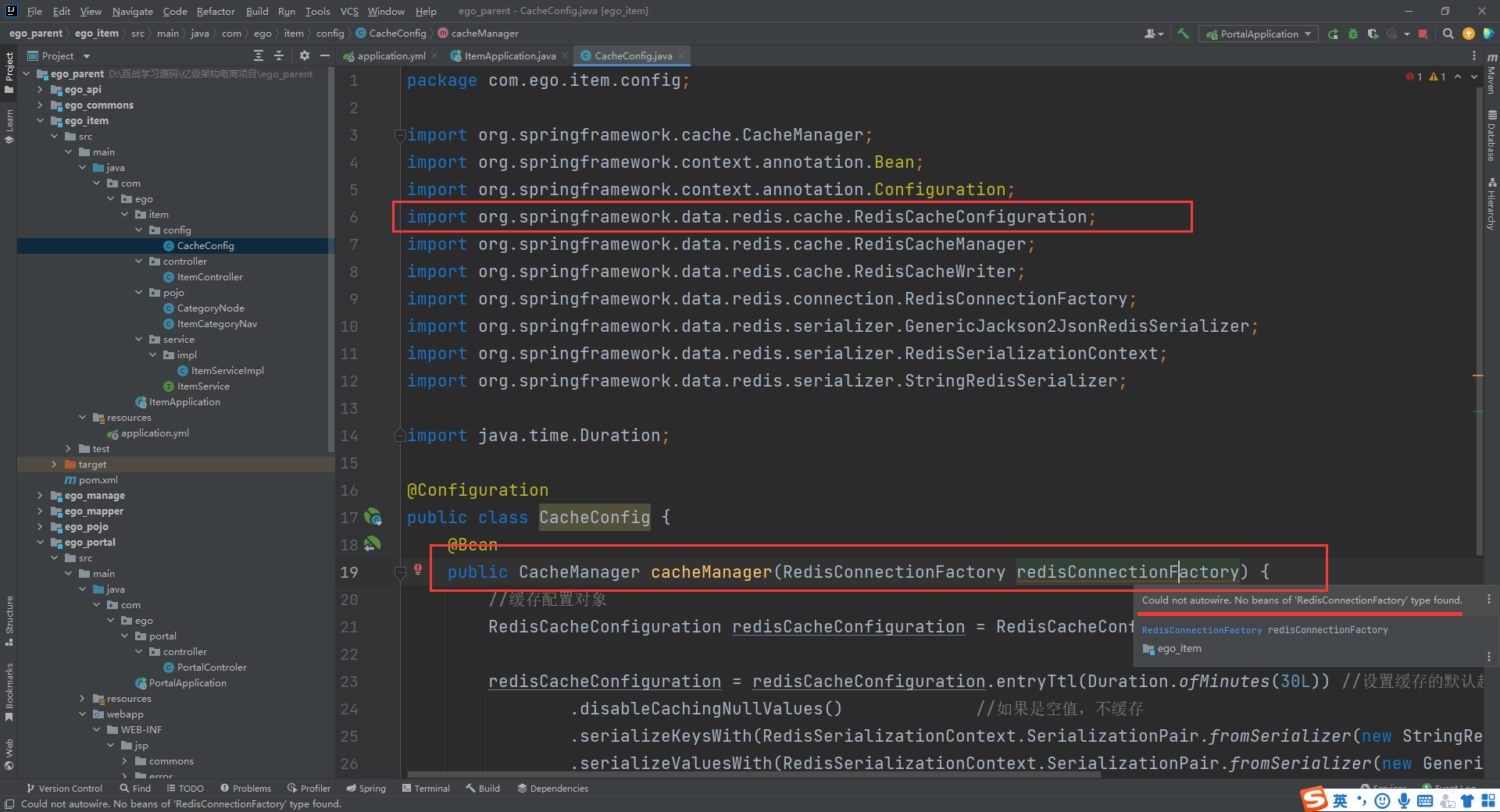The width and height of the screenshot is (1500, 812).
Task: Toggle tool window bars via bottom-left square
Action: pyautogui.click(x=9, y=804)
